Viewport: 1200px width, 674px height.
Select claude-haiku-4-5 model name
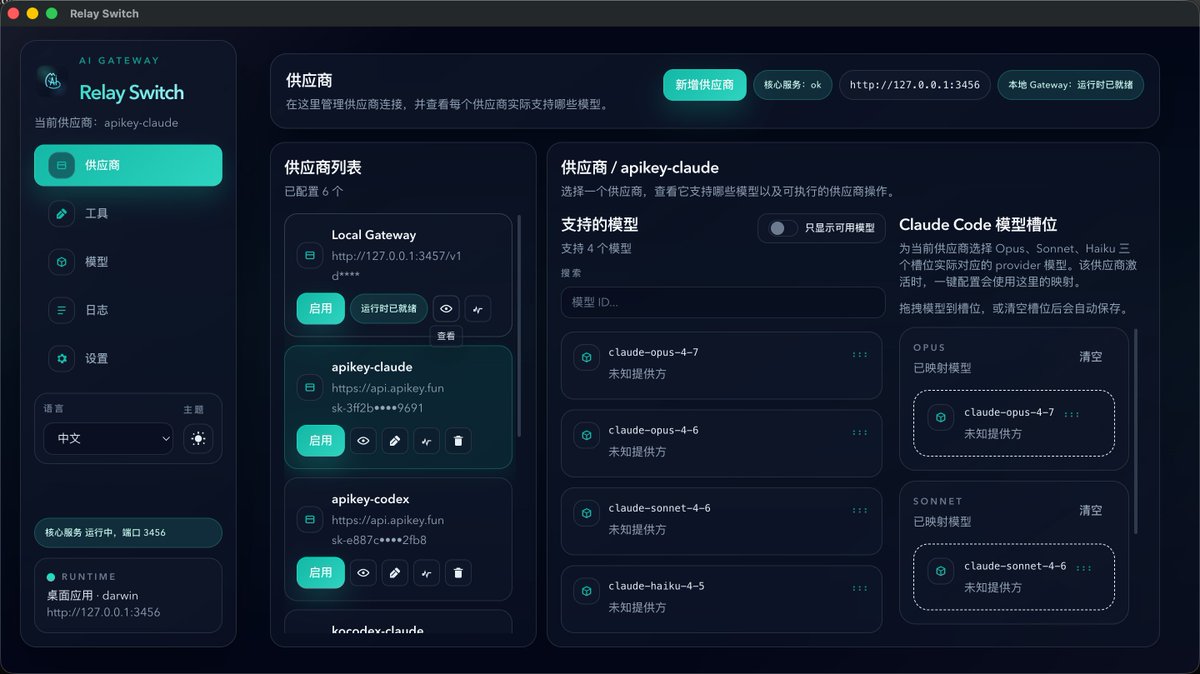pos(656,586)
